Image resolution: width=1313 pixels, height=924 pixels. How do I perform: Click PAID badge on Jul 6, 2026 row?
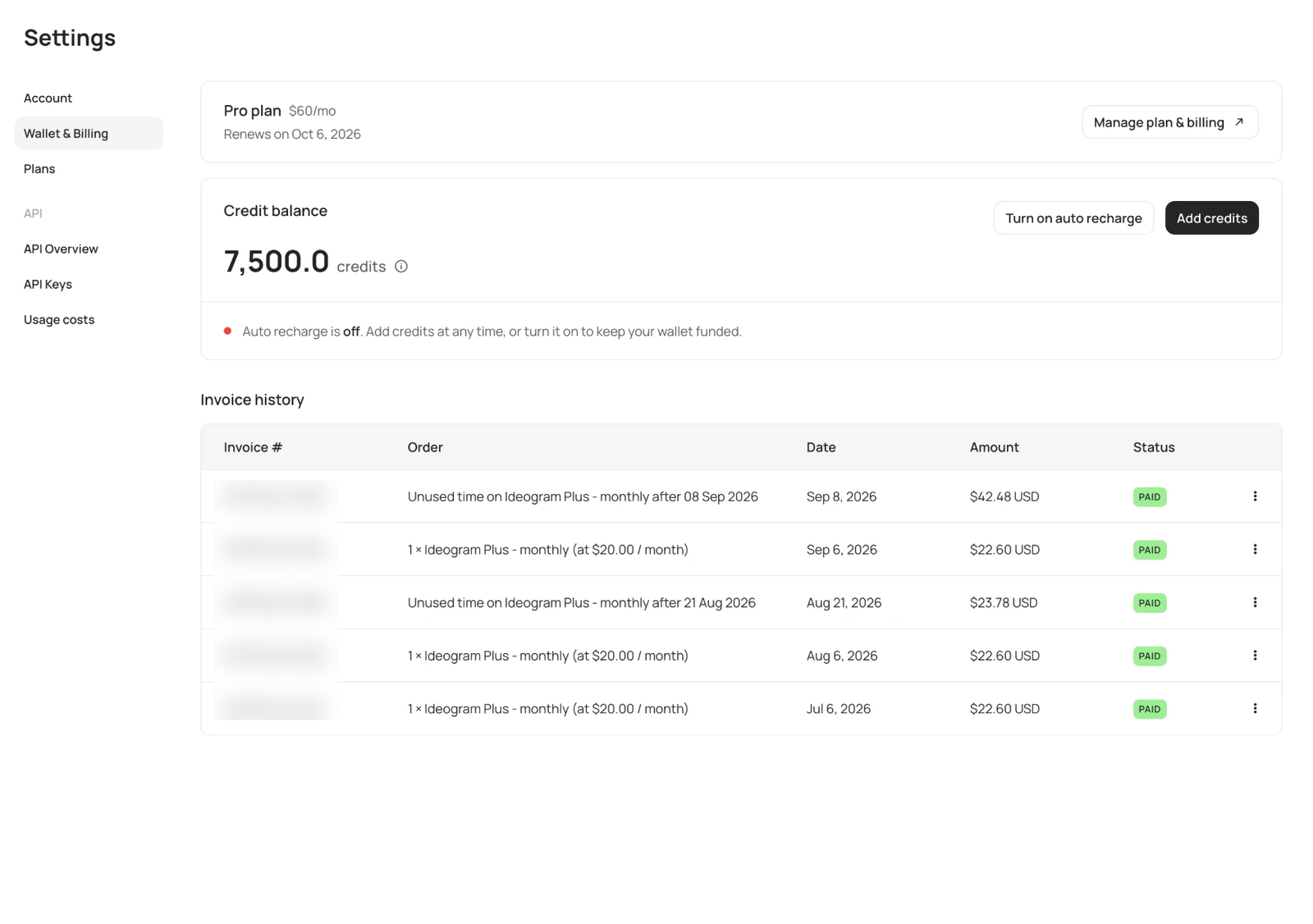click(1149, 709)
